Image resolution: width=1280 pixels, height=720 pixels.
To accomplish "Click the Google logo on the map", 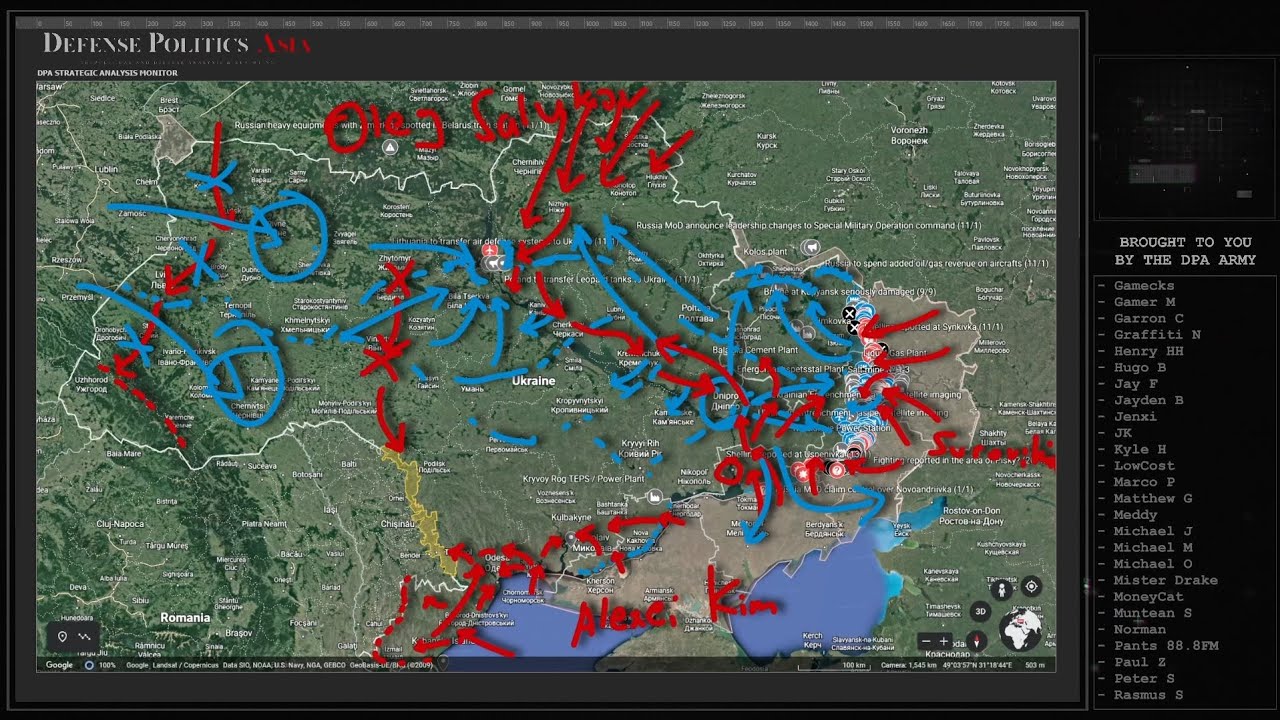I will coord(59,665).
